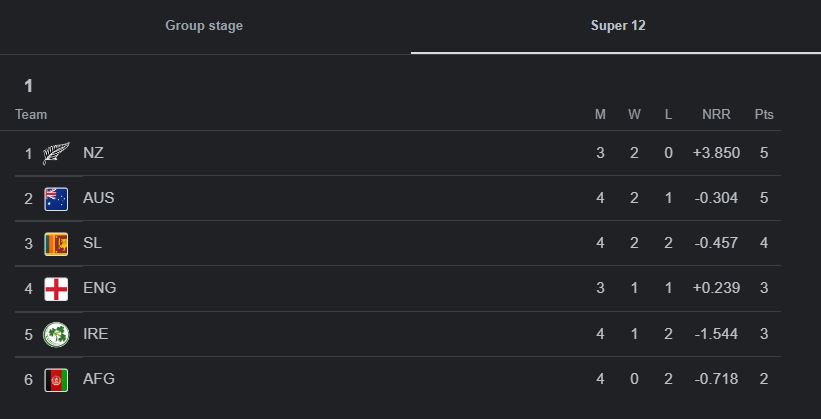Click the AFG team name
The height and width of the screenshot is (419, 821).
point(98,379)
